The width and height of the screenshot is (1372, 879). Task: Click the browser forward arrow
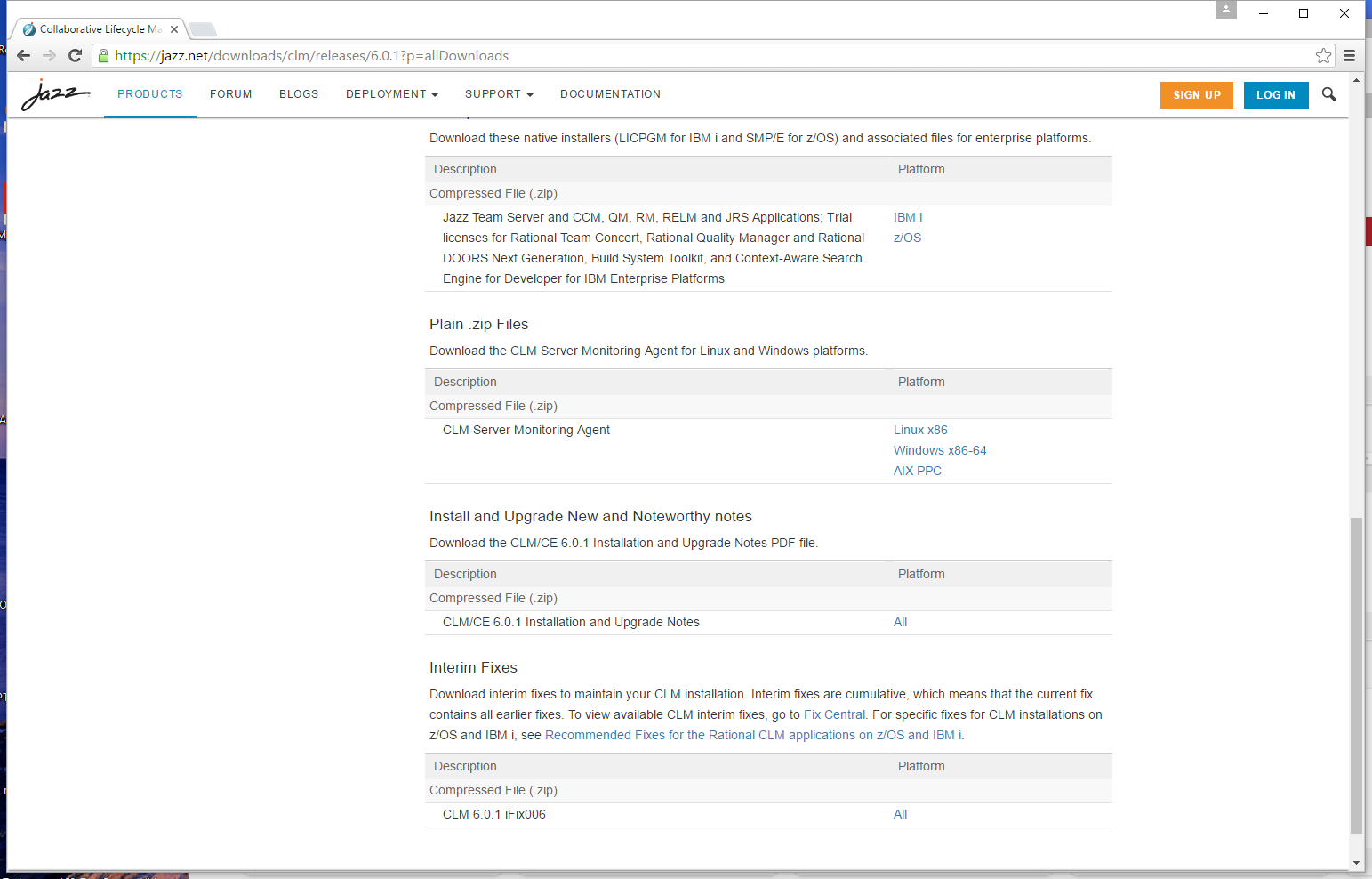tap(50, 55)
